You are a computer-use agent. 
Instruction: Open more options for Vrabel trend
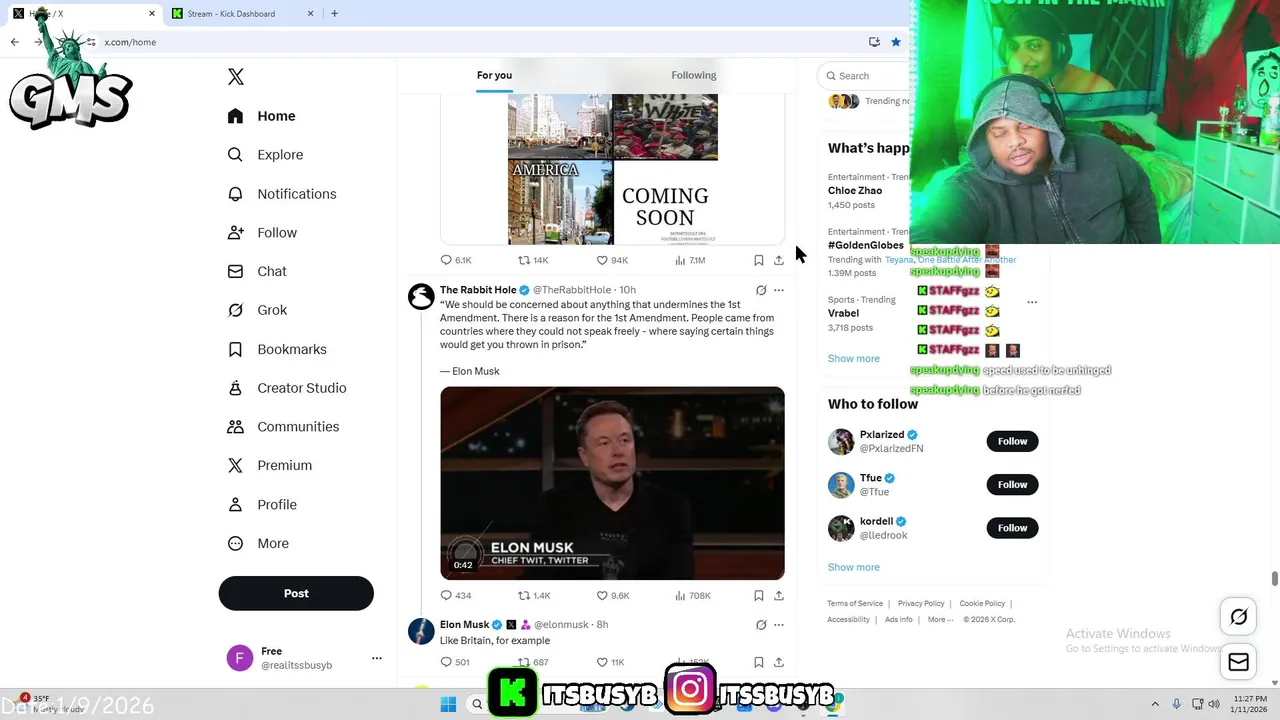tap(1032, 301)
